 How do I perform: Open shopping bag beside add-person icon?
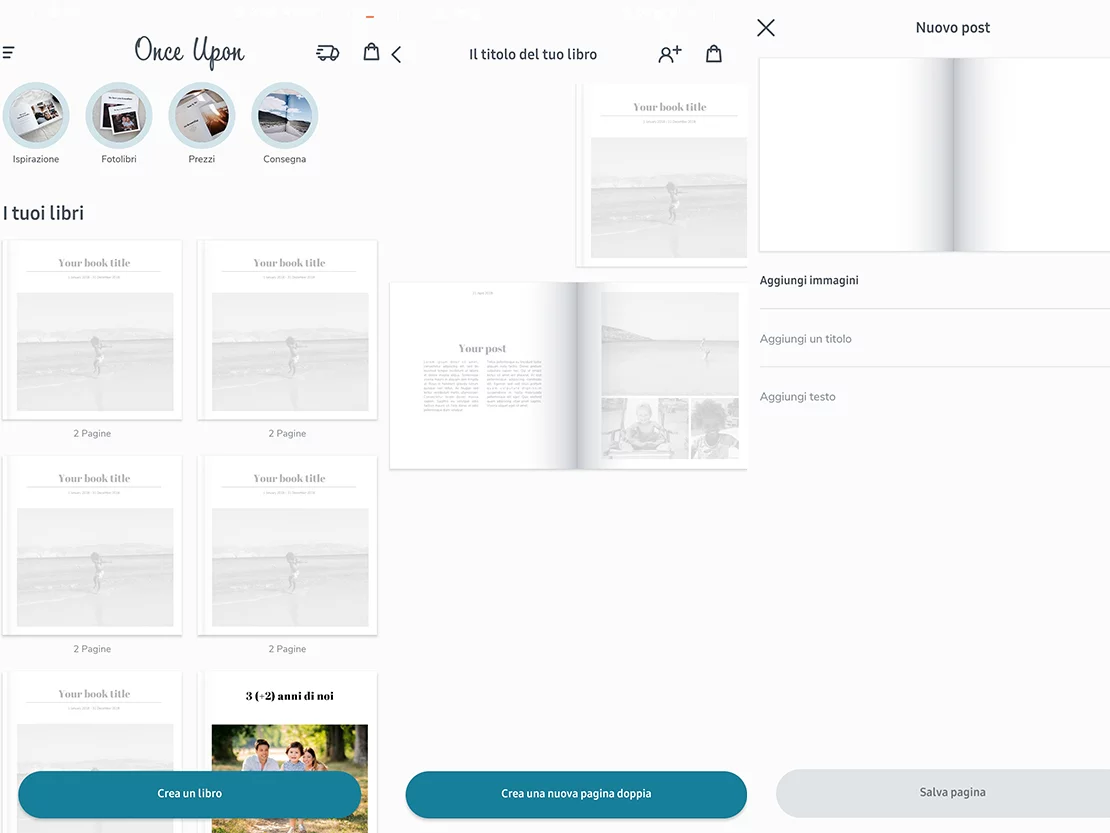click(x=714, y=54)
